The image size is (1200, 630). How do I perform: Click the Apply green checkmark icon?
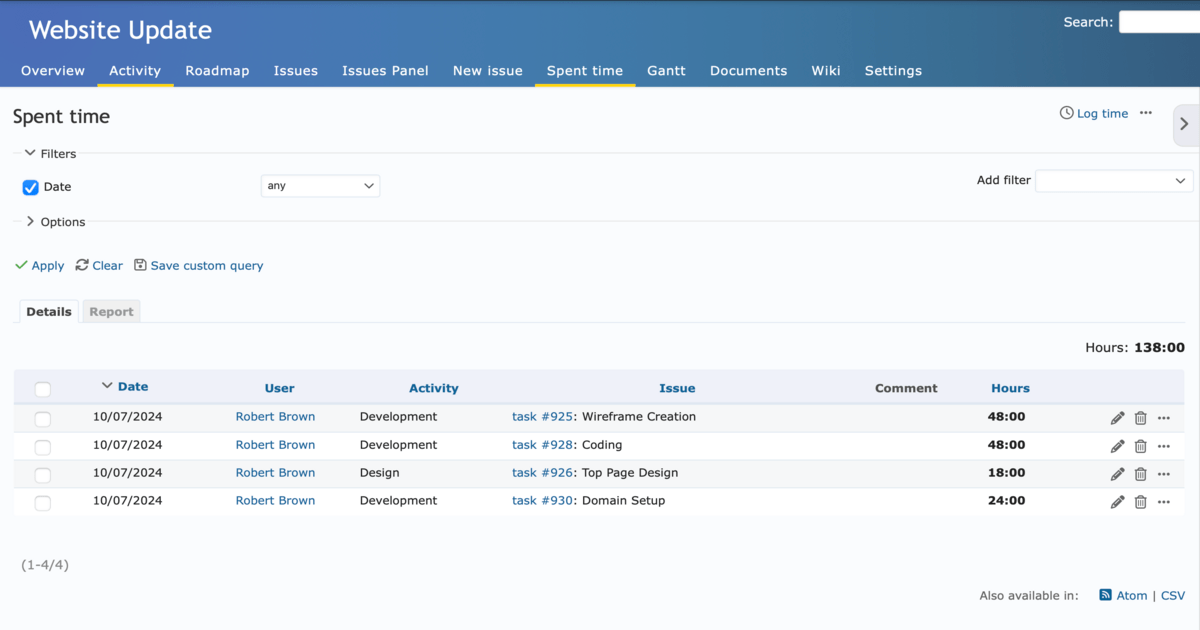coord(22,265)
